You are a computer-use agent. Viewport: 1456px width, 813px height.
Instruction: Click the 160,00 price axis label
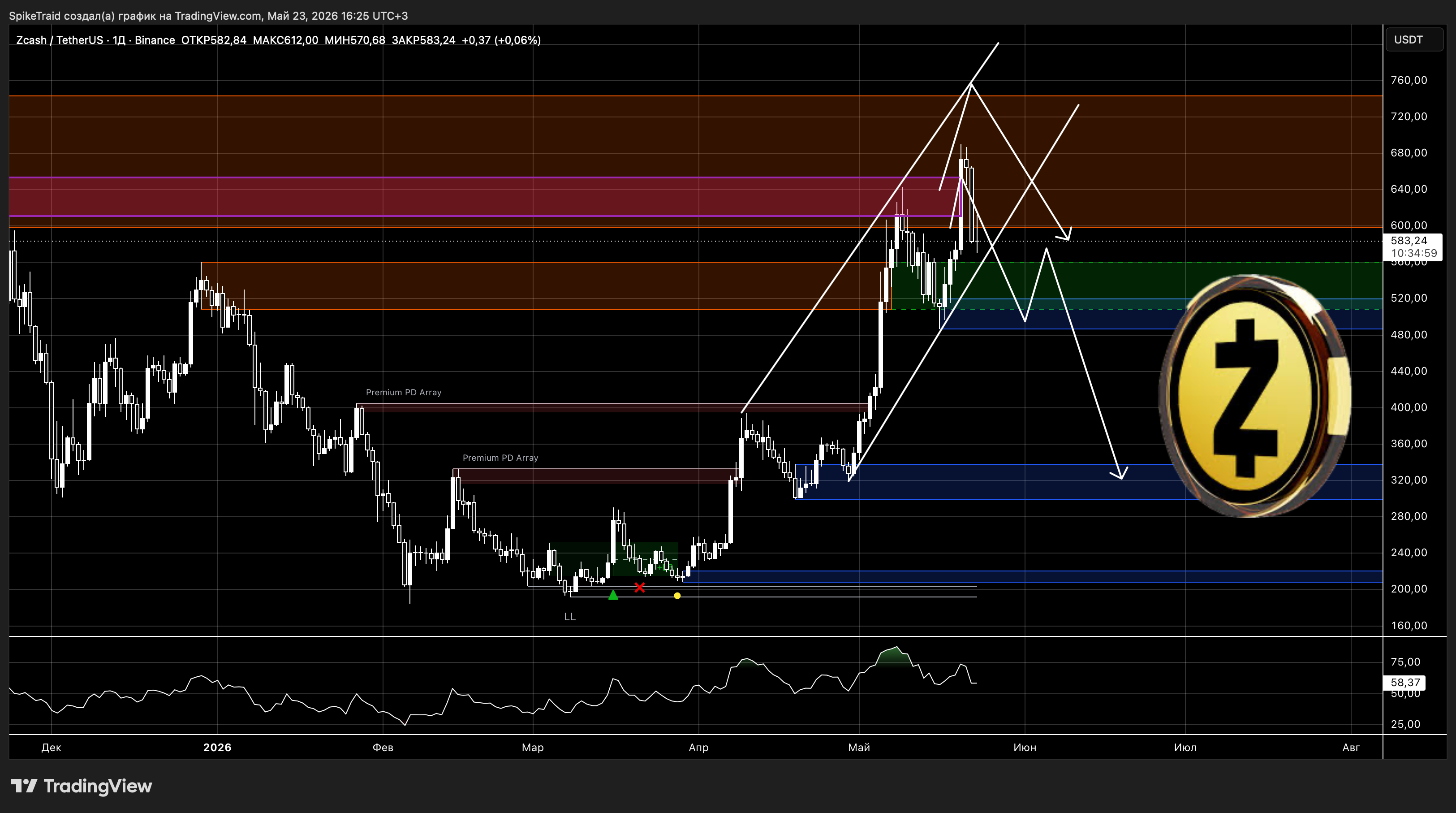click(1409, 625)
